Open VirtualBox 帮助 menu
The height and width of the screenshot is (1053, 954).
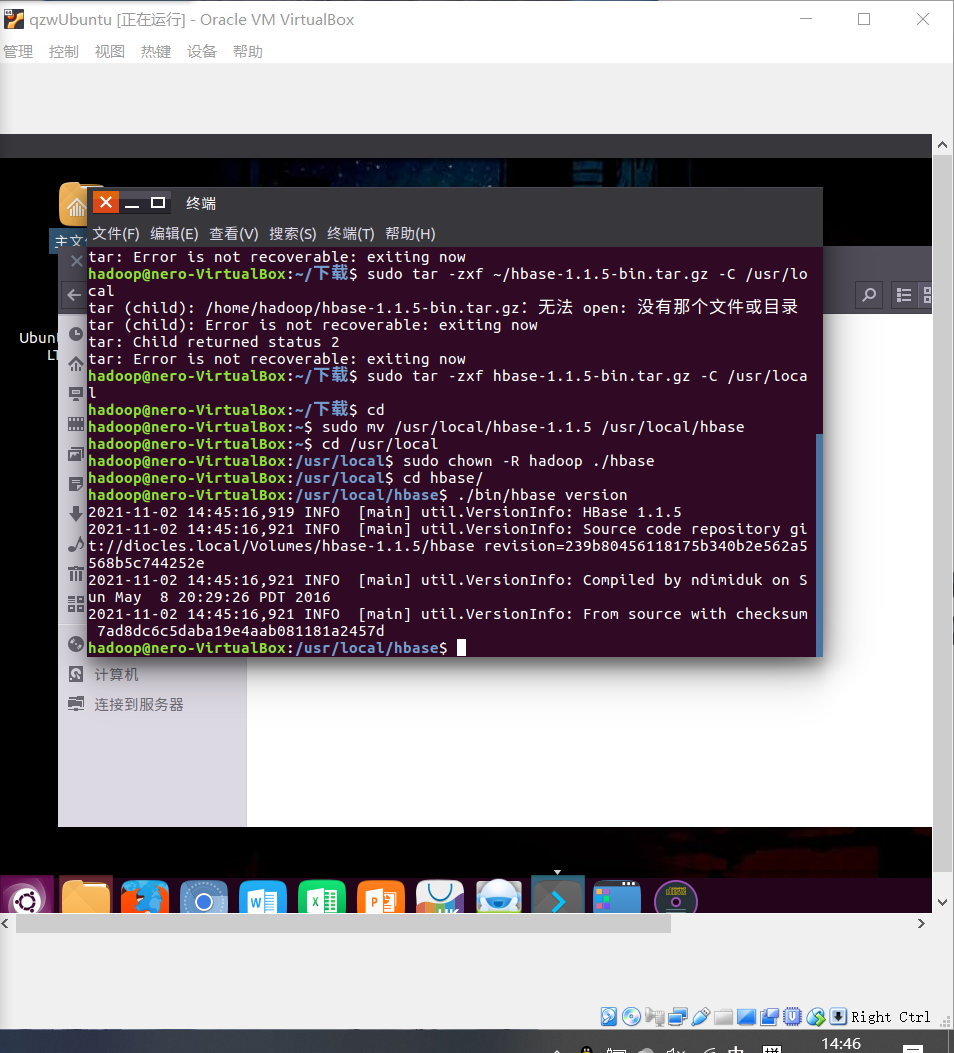248,52
